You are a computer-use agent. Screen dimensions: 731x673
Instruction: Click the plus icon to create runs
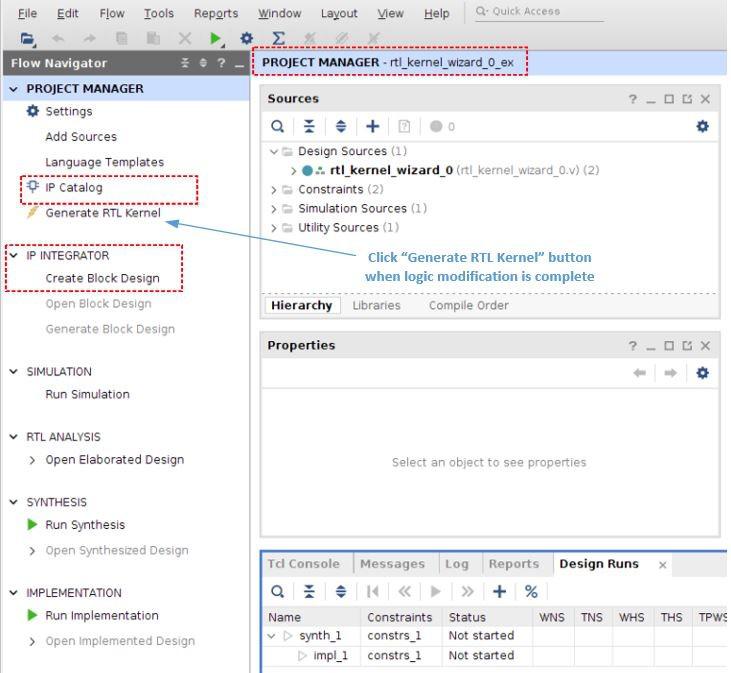point(500,592)
